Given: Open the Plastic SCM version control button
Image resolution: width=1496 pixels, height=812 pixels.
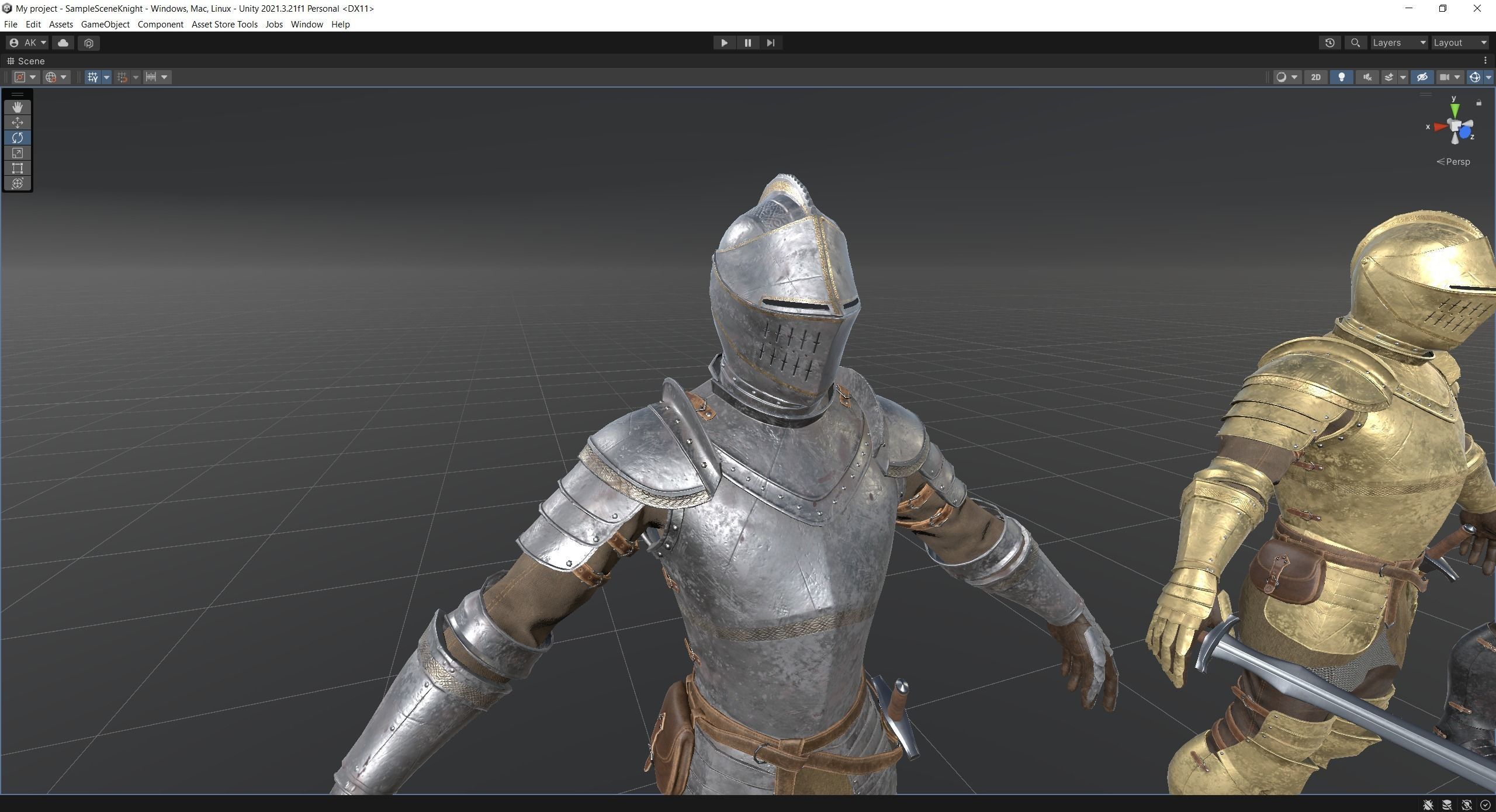Looking at the screenshot, I should (x=89, y=43).
